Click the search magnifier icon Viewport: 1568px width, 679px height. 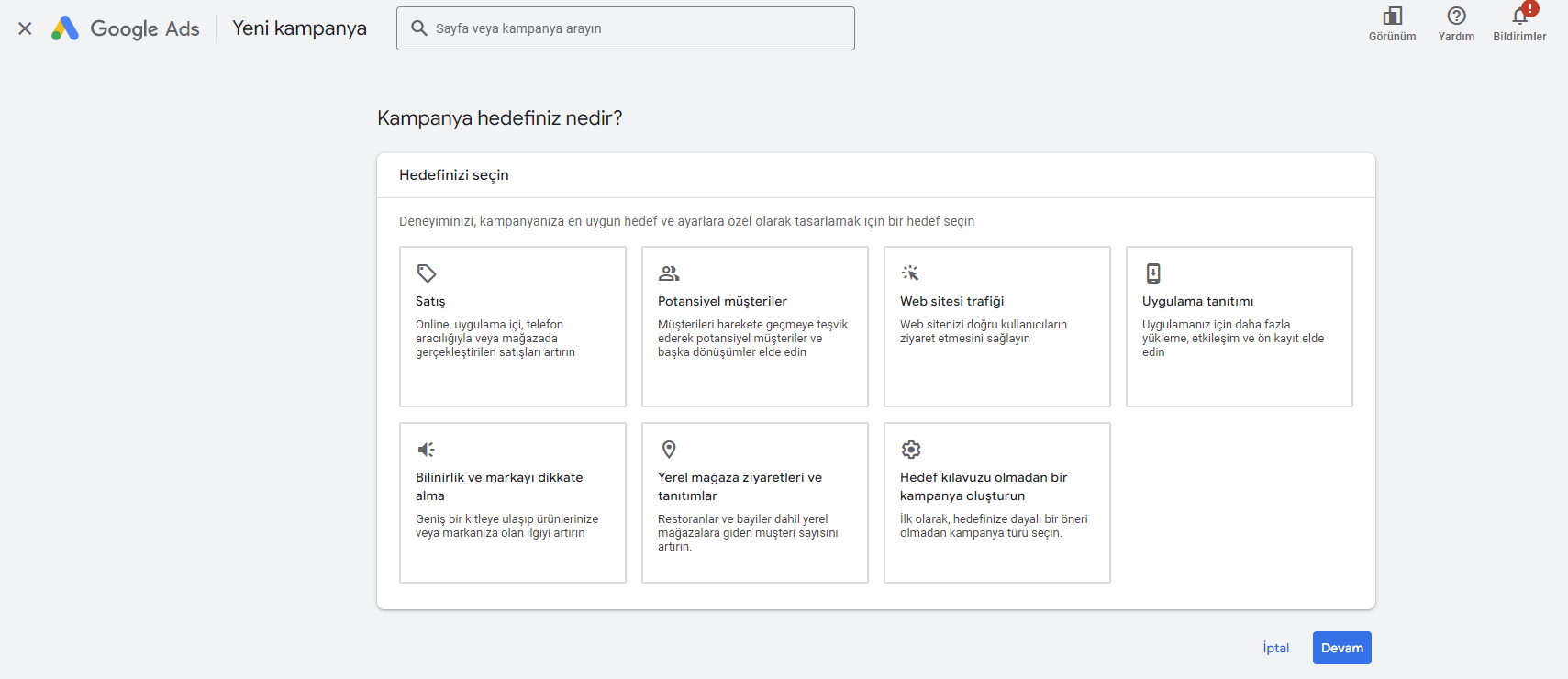point(419,28)
